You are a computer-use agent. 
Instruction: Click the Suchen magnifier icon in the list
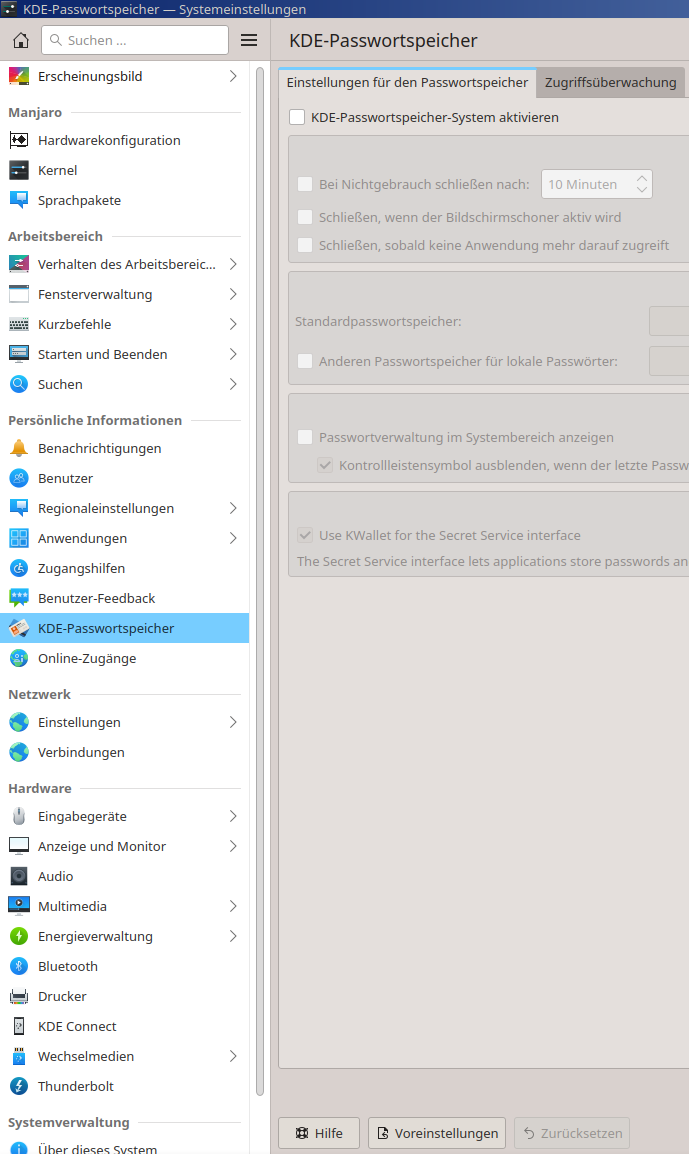tap(19, 384)
